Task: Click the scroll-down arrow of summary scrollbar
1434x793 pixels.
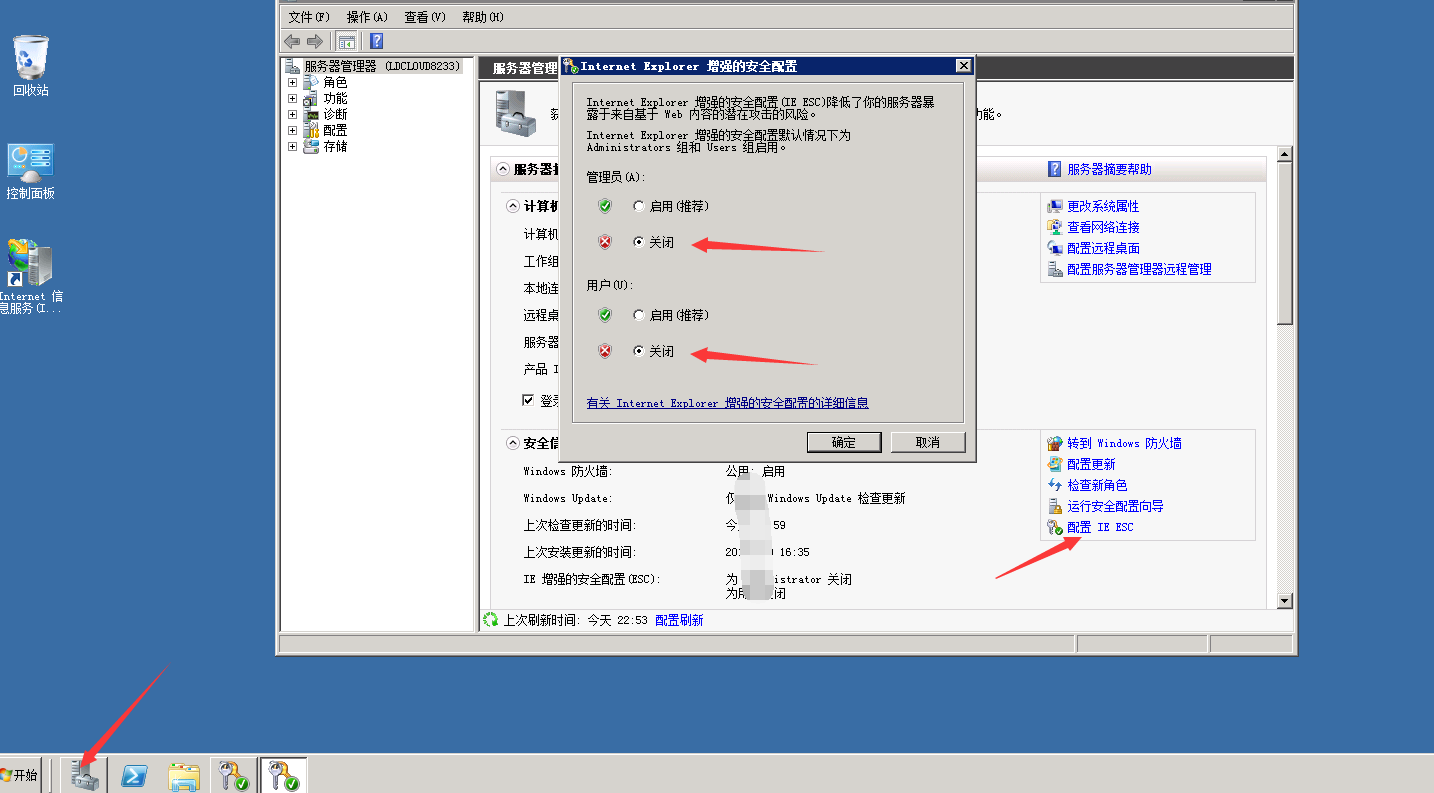Action: tap(1285, 600)
